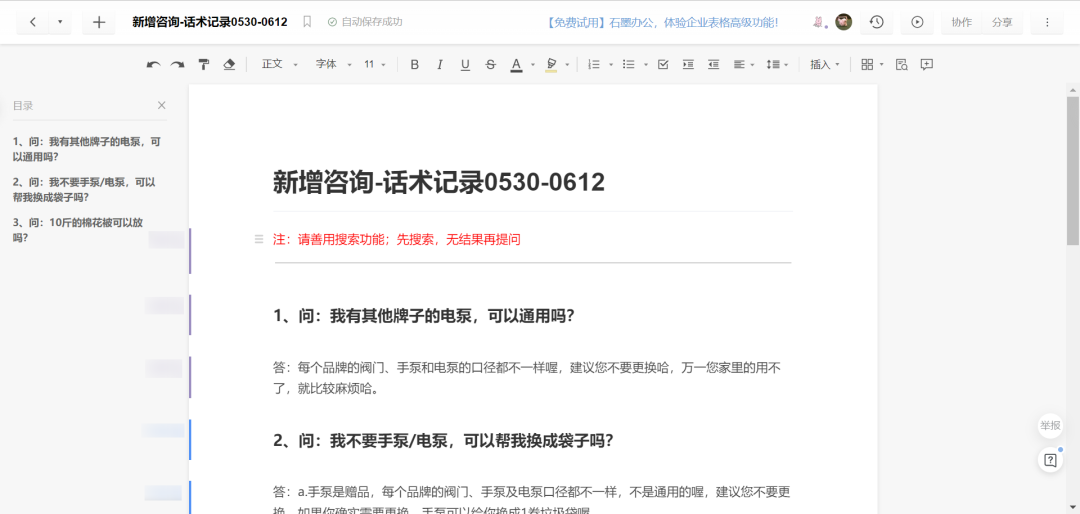Viewport: 1080px width, 514px height.
Task: Insert a numbered list
Action: [x=594, y=65]
